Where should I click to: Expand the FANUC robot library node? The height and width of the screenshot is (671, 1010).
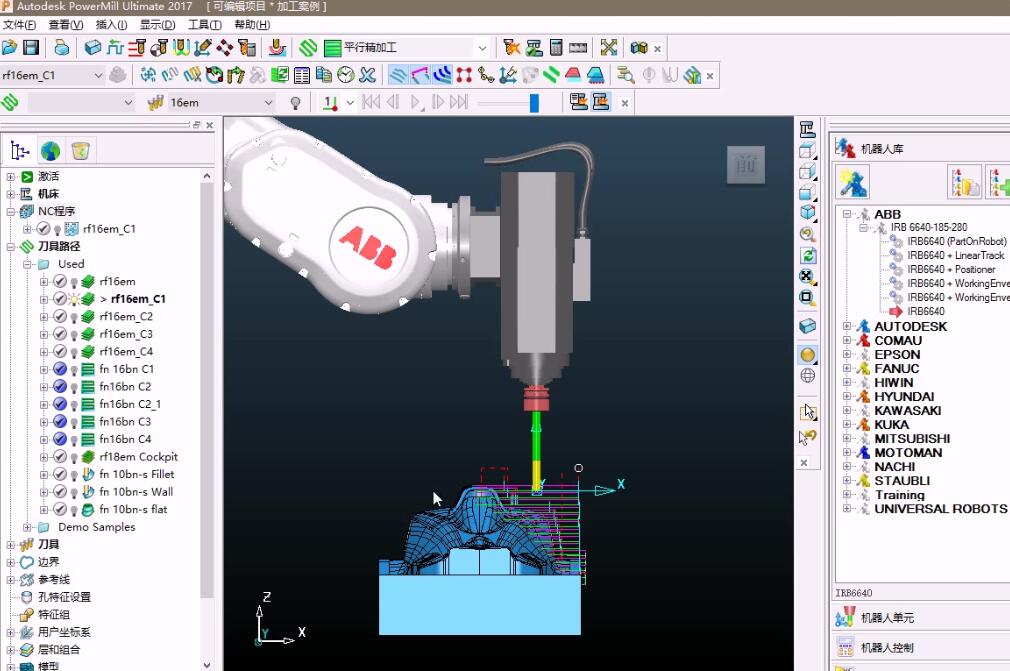(x=846, y=368)
